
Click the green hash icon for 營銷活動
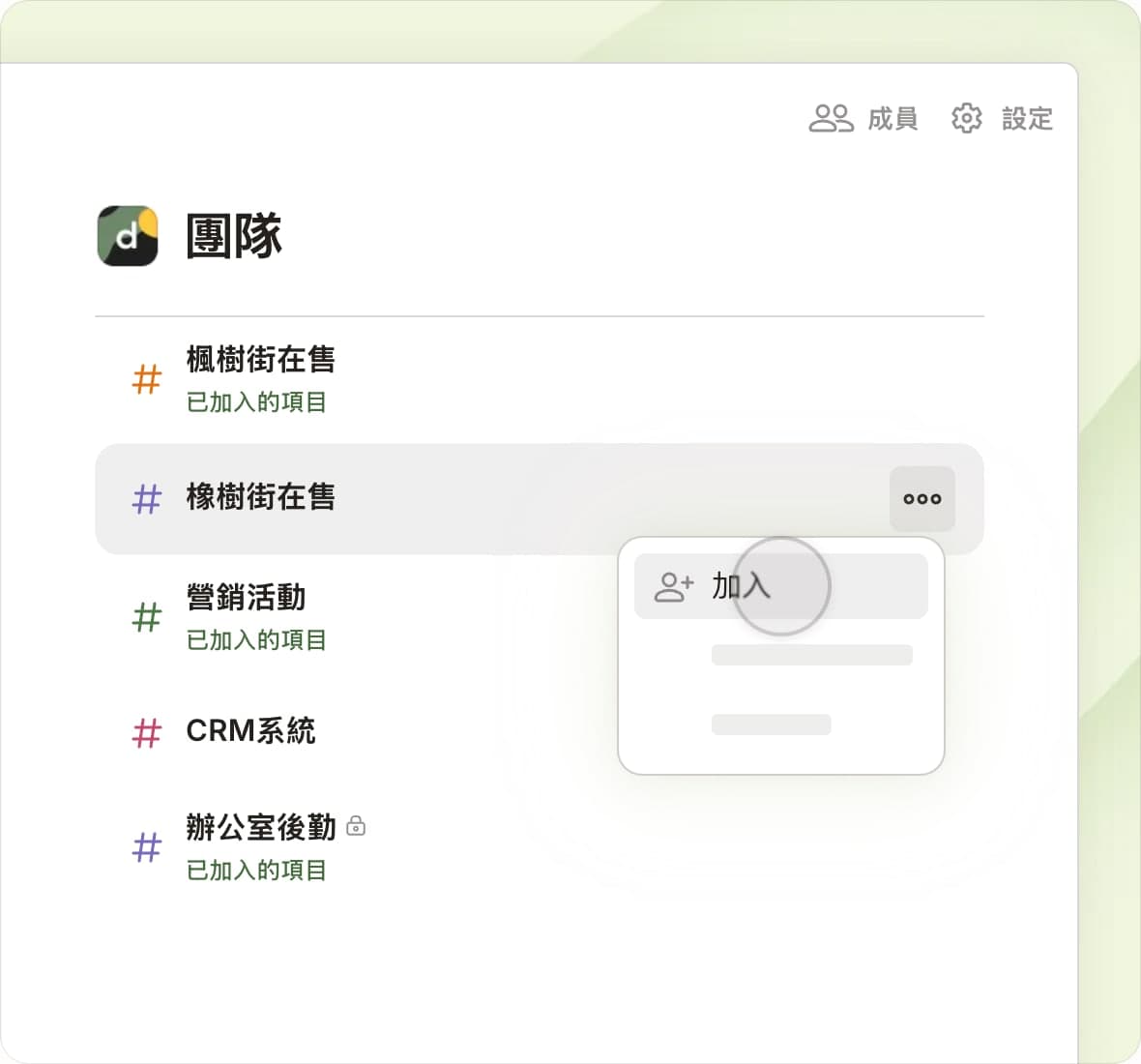click(x=147, y=616)
